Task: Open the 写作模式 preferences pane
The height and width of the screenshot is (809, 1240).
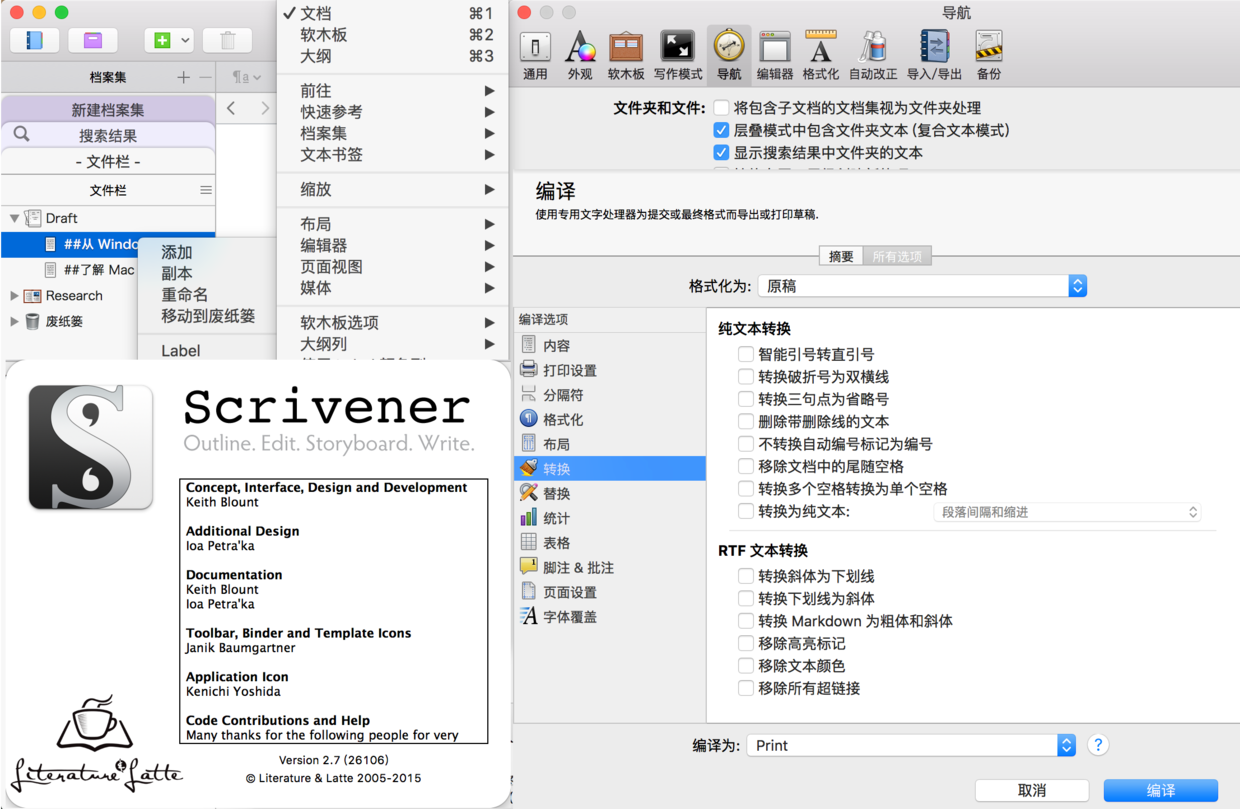Action: tap(678, 55)
